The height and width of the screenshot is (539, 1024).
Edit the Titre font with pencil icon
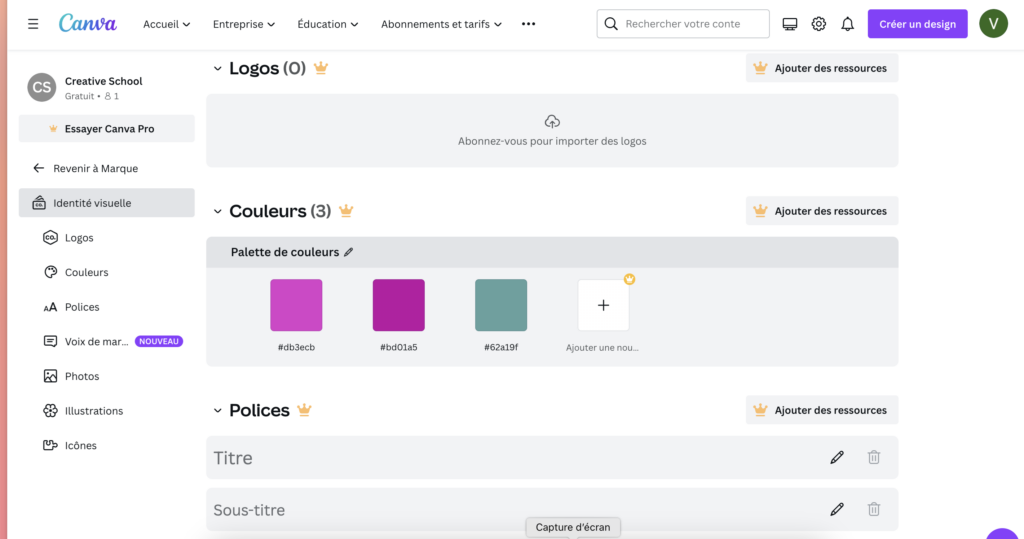pos(837,458)
